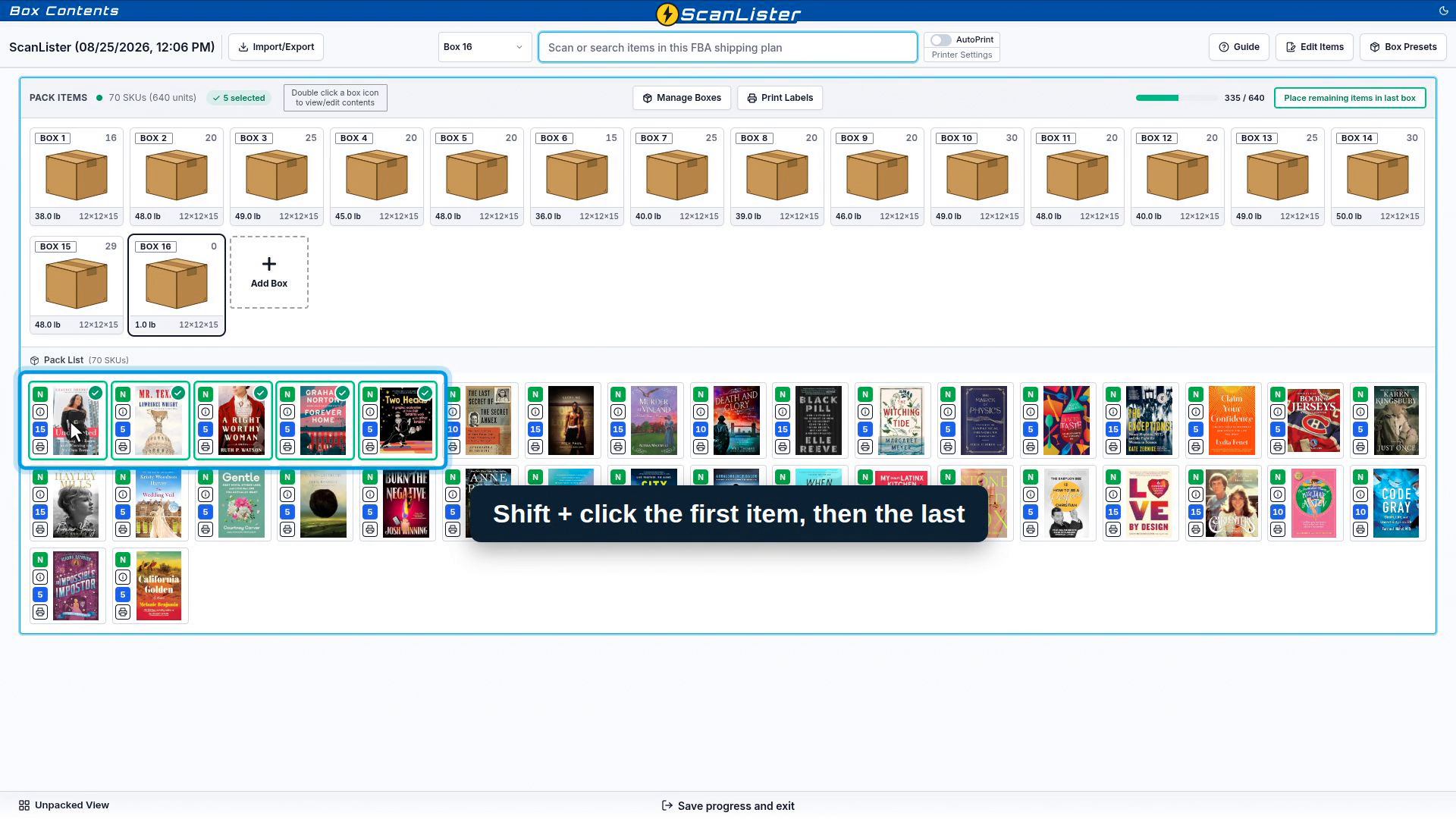1456x819 pixels.
Task: Open info icon on Burn the Negative book
Action: [x=370, y=494]
